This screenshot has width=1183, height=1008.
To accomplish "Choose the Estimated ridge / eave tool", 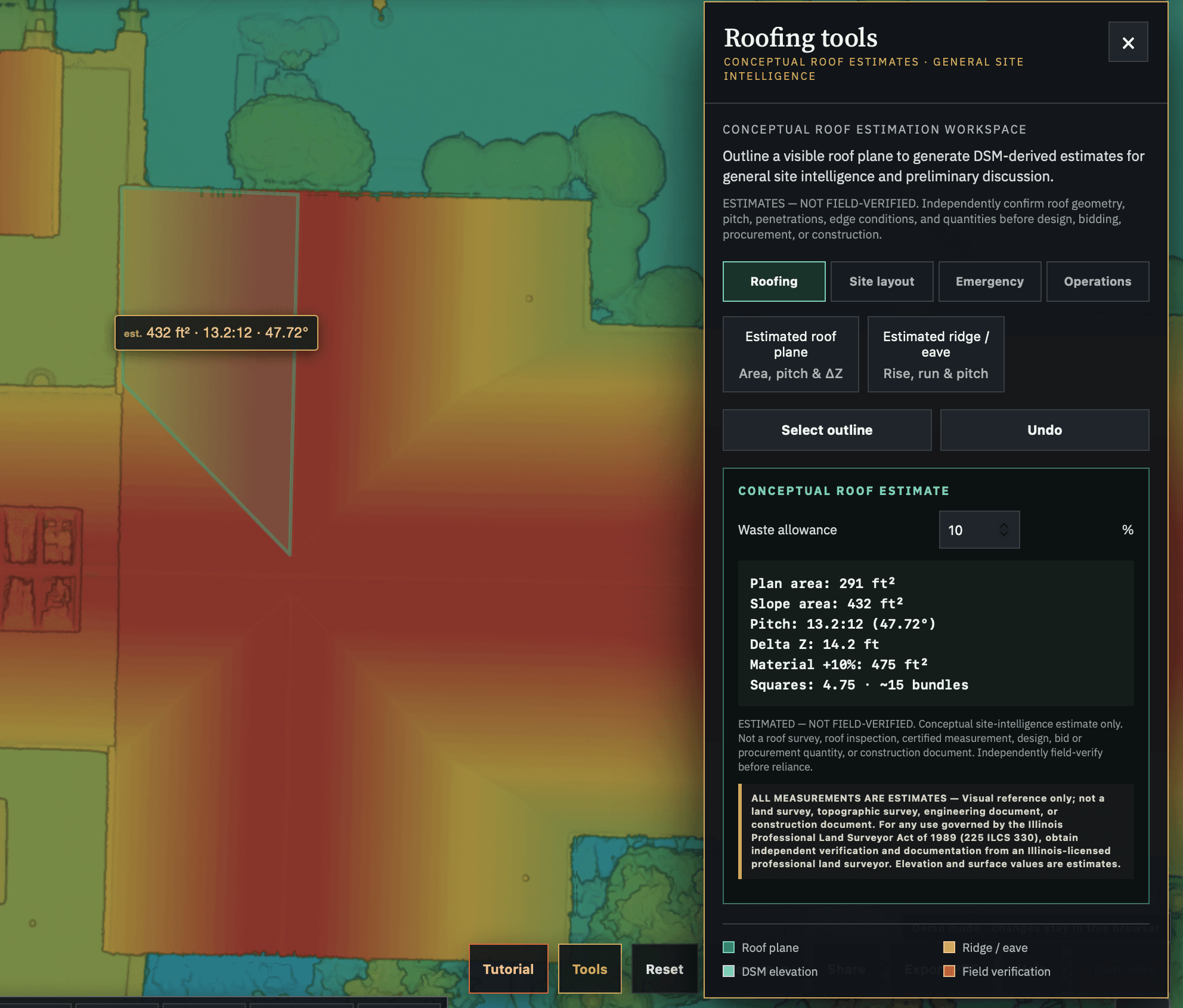I will pos(936,354).
